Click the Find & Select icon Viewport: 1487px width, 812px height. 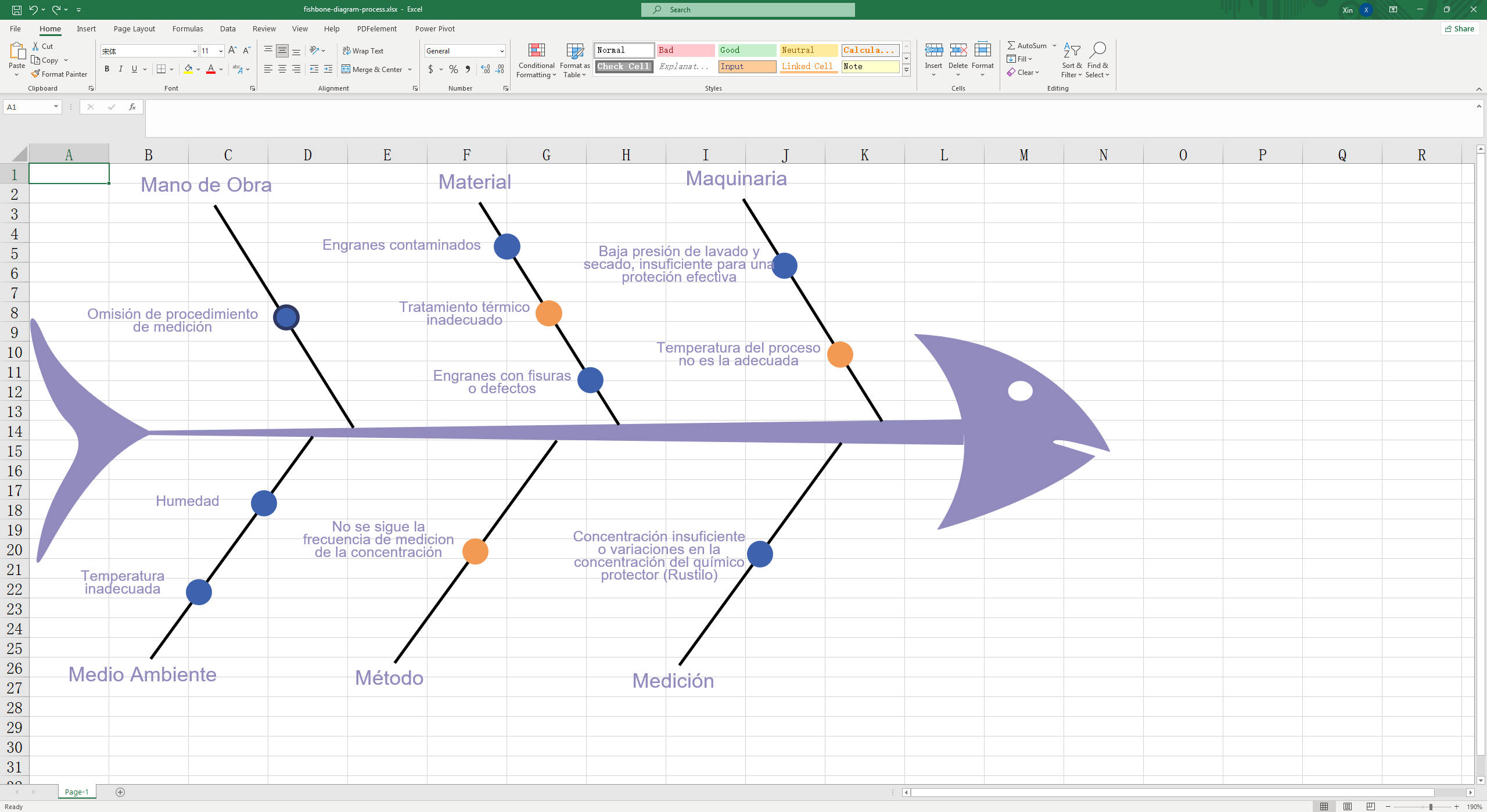coord(1097,51)
